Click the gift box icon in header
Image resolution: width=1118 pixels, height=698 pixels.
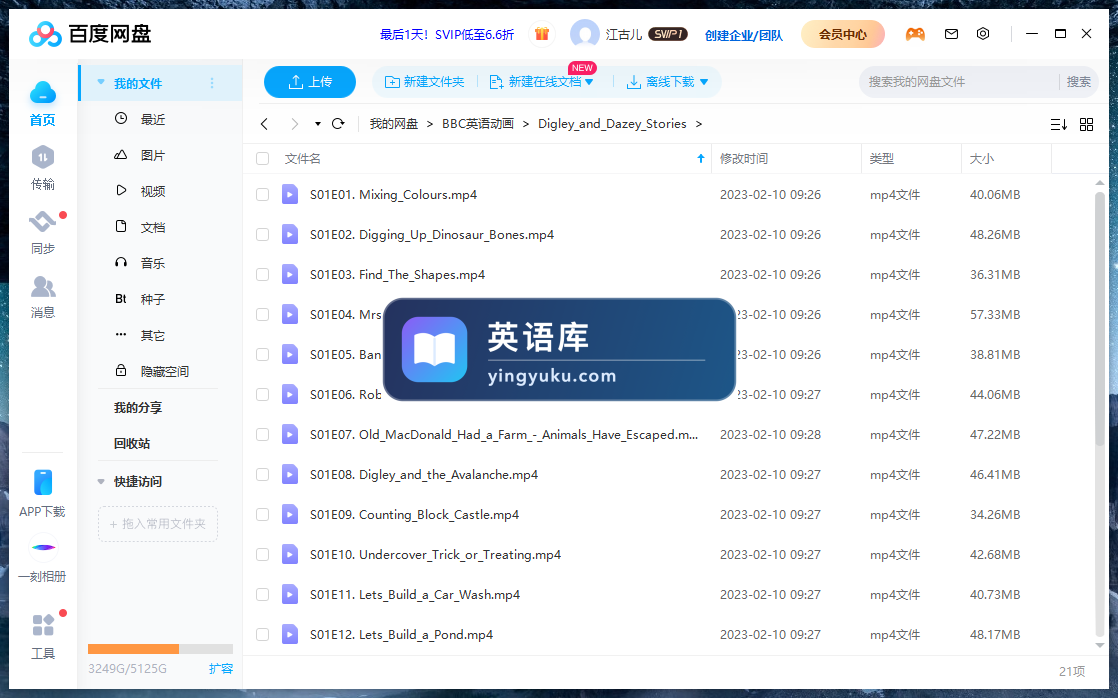point(542,34)
